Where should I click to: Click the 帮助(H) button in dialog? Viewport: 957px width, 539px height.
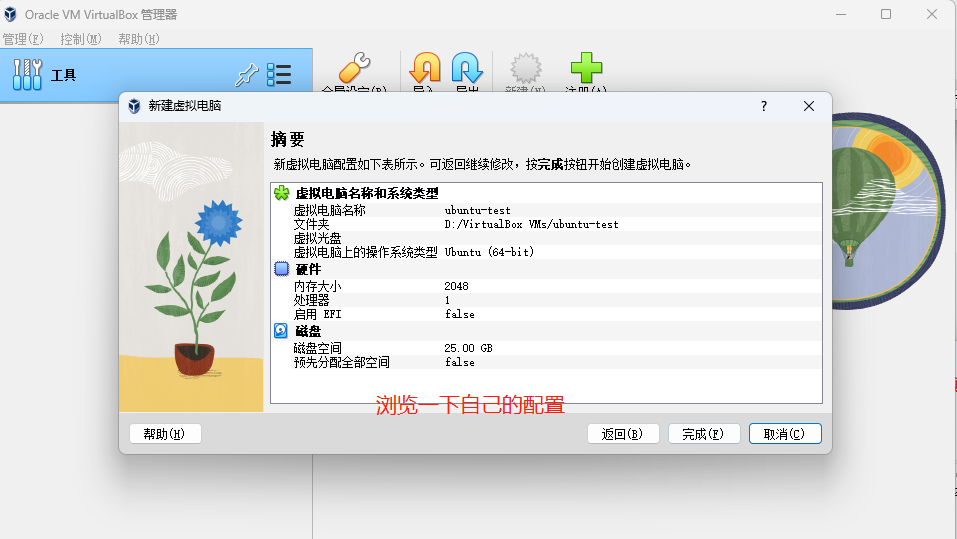point(165,434)
